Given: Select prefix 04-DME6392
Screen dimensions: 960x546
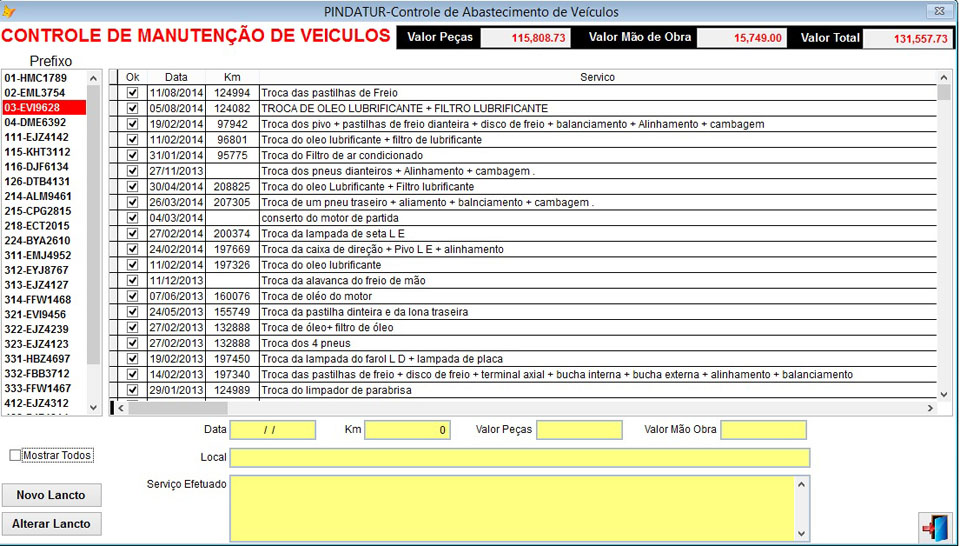Looking at the screenshot, I should tap(44, 122).
